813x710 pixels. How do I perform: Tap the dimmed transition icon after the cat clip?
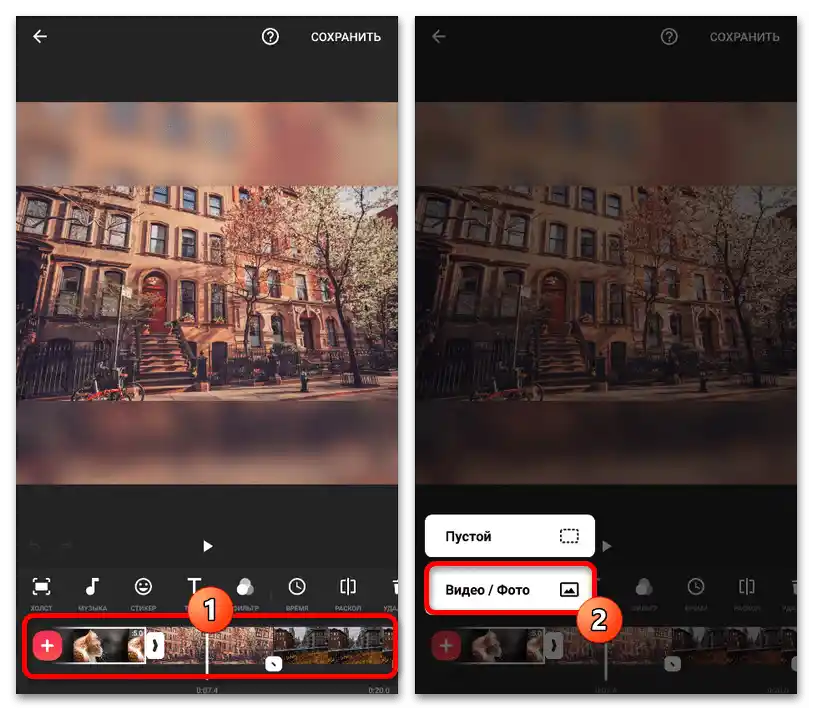point(554,646)
